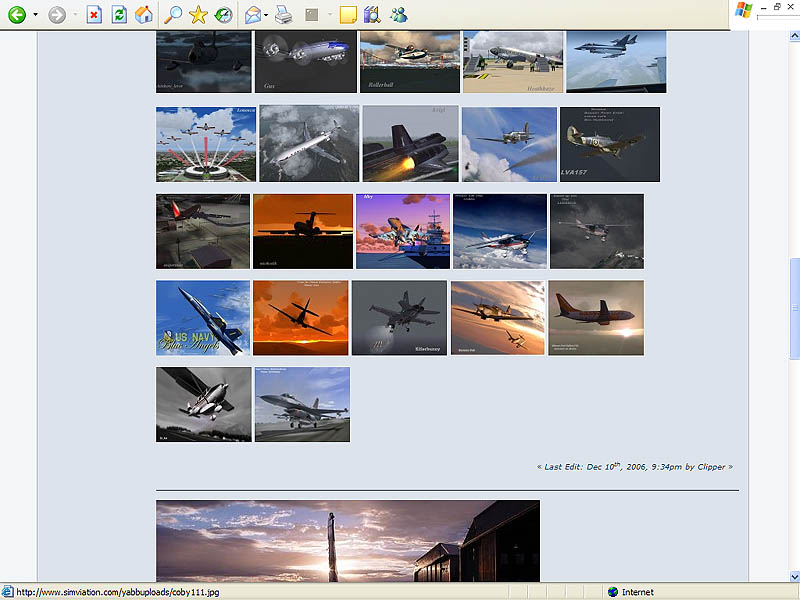This screenshot has height=600, width=800.
Task: Open the US Navy Blue Angels thumbnail
Action: [203, 318]
